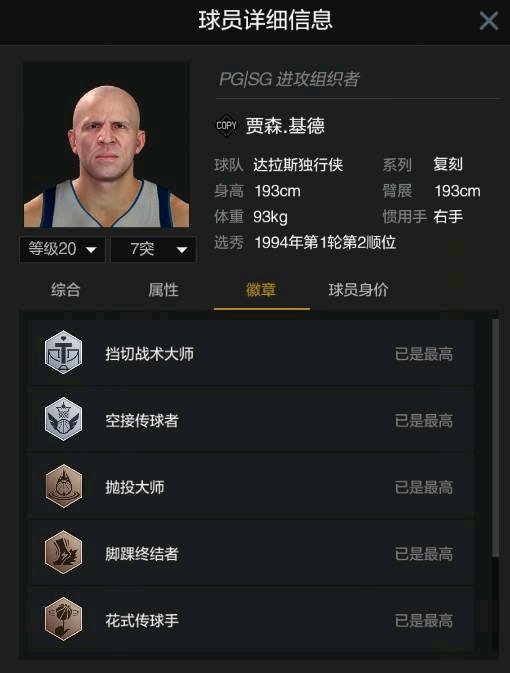Screen dimensions: 510x673
Task: Open the 7突 breakthrough dropdown
Action: tap(153, 249)
